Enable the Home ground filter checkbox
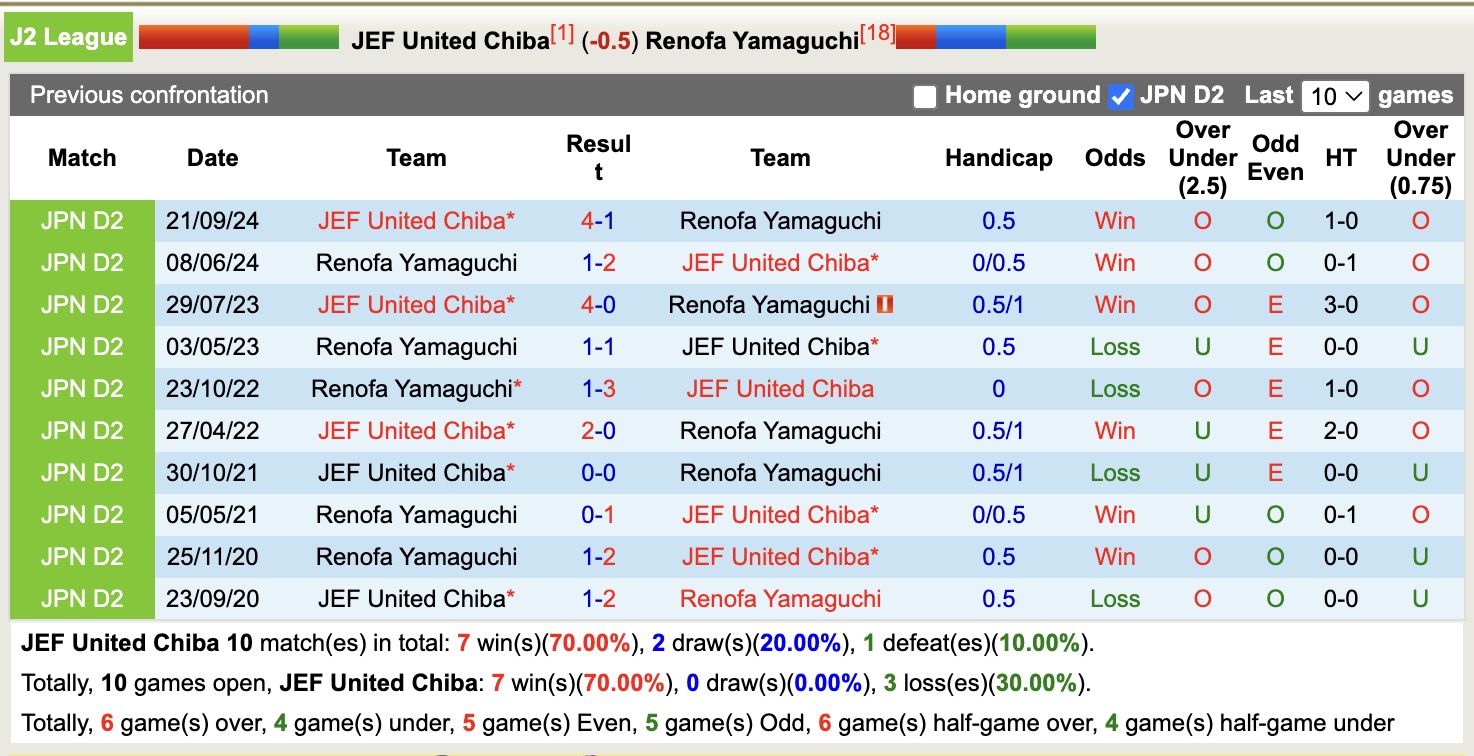Viewport: 1474px width, 756px height. point(924,96)
